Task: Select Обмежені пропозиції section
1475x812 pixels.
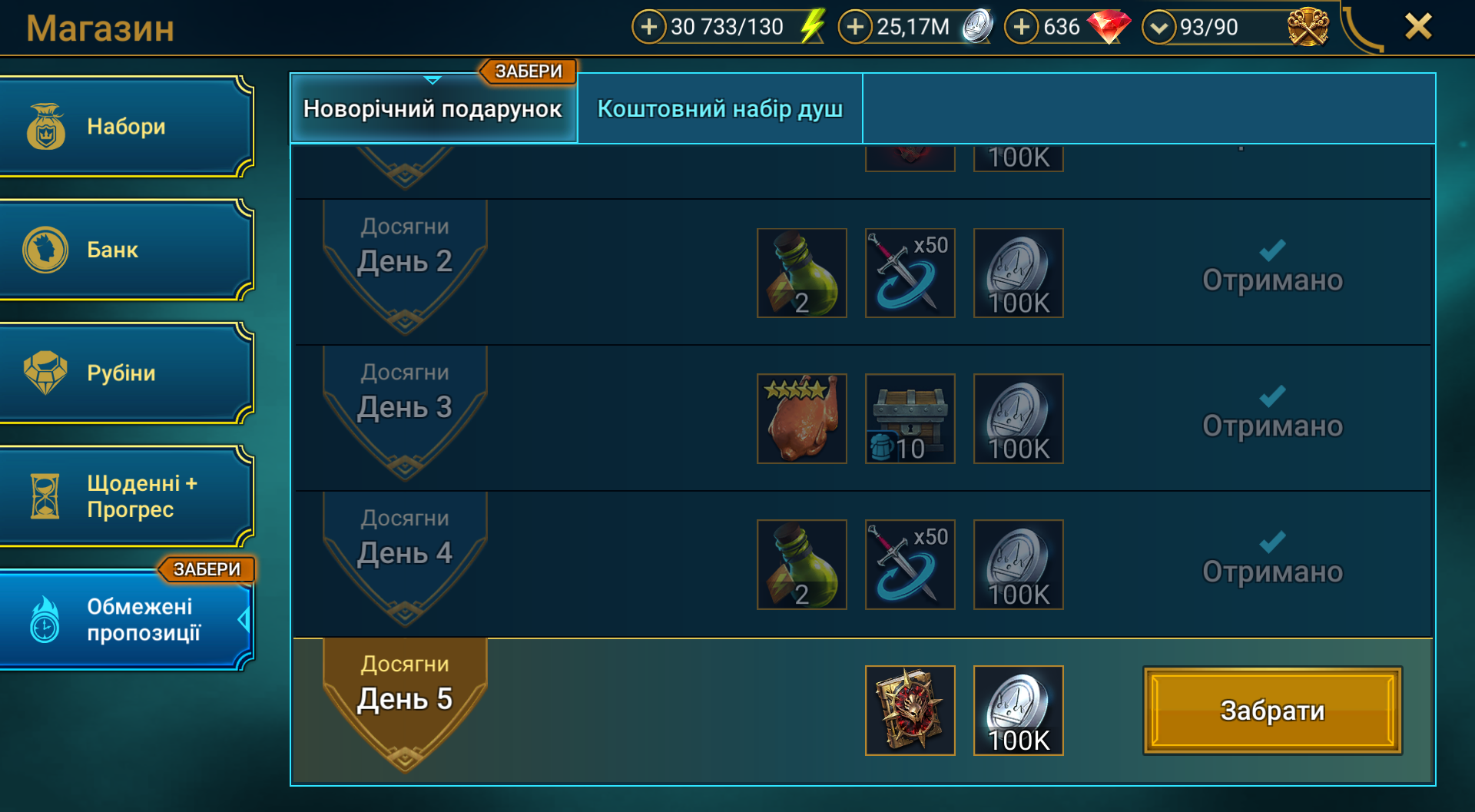Action: click(x=126, y=620)
